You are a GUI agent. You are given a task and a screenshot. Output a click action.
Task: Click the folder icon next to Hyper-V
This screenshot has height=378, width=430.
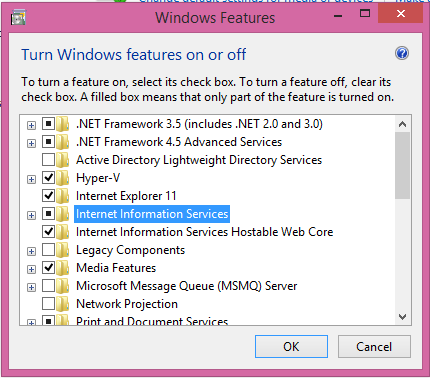click(62, 178)
